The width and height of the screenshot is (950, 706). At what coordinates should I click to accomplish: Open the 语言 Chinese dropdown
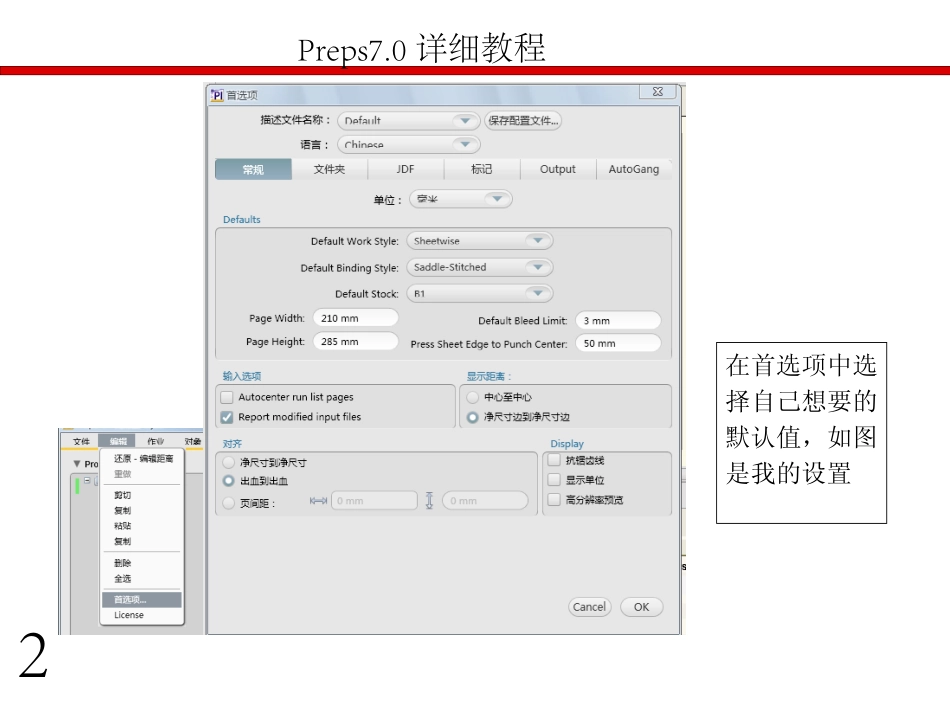(408, 145)
